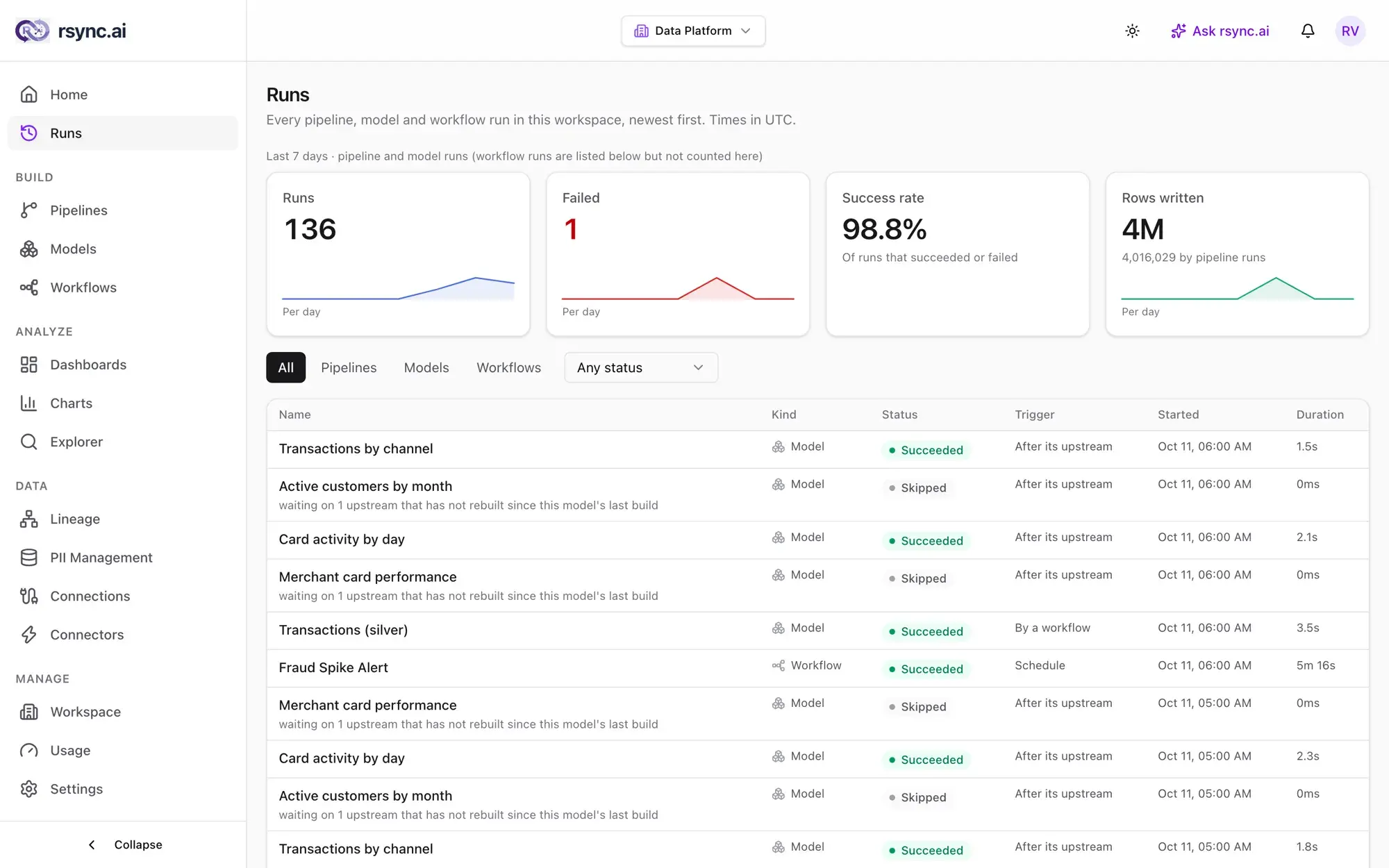Click the Runs per-day sparkline chart
The height and width of the screenshot is (868, 1389).
click(x=398, y=288)
